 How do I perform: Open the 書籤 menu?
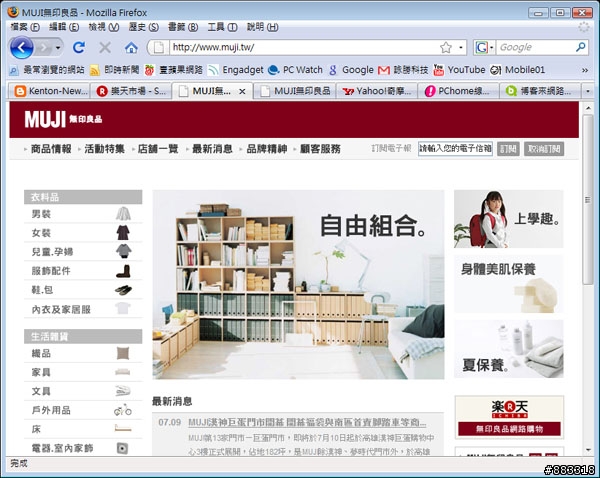click(x=183, y=27)
